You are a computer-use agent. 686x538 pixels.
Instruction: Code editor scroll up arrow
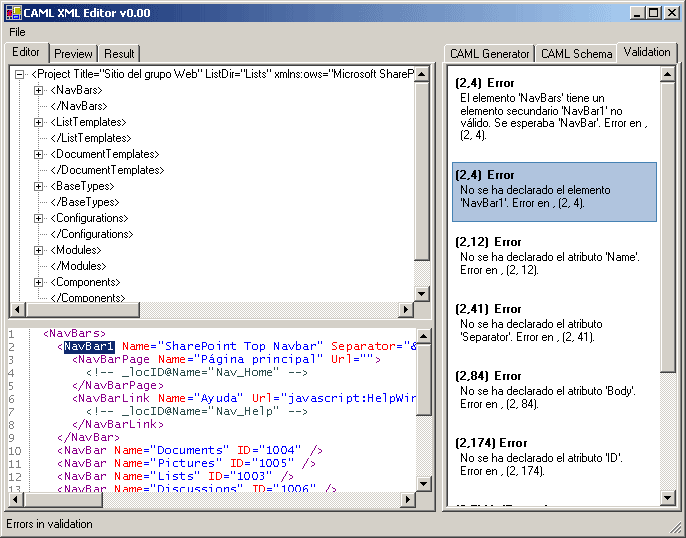(424, 336)
